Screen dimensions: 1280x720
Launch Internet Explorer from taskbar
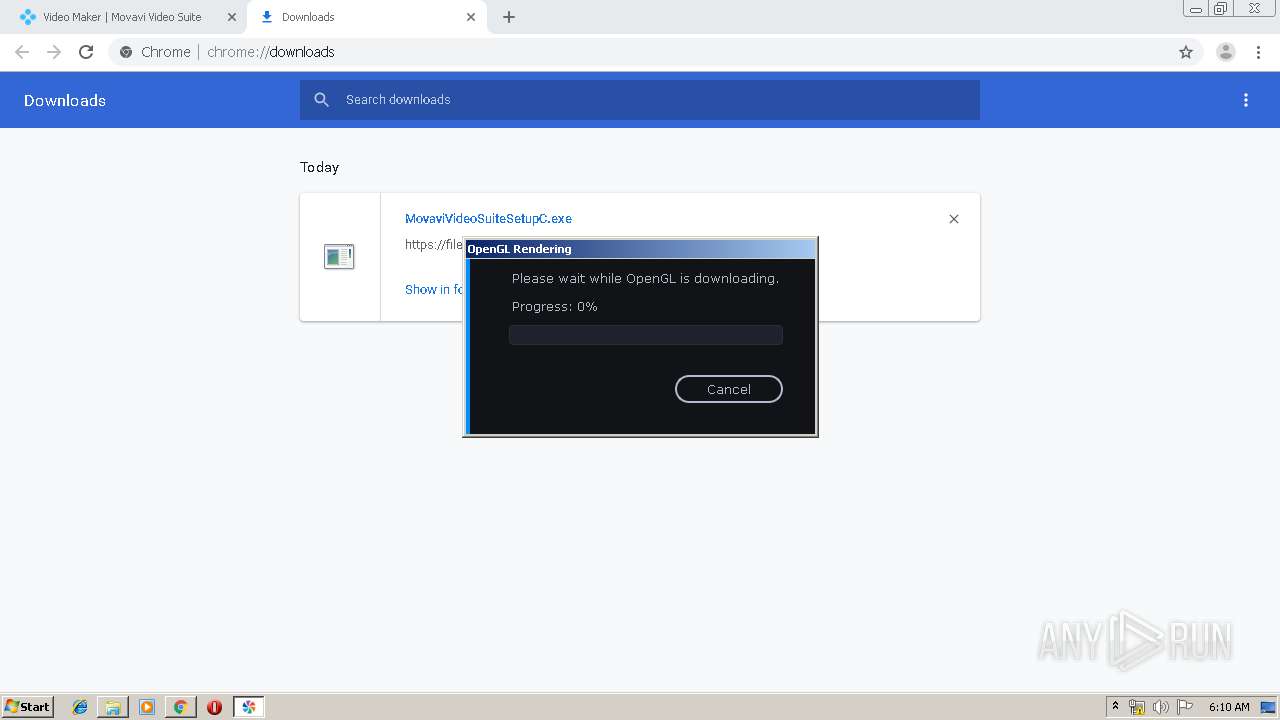pos(80,707)
